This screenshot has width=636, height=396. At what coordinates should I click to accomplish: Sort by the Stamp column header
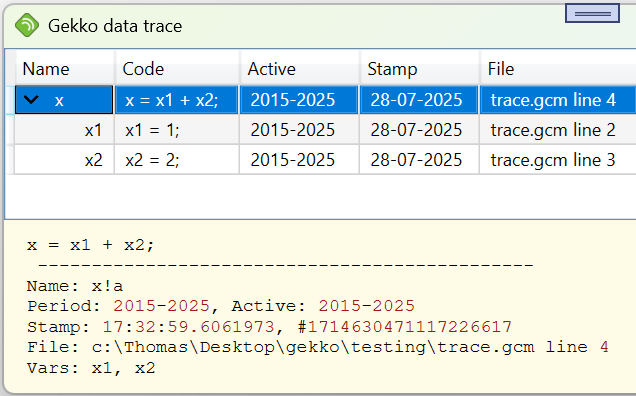[419, 69]
